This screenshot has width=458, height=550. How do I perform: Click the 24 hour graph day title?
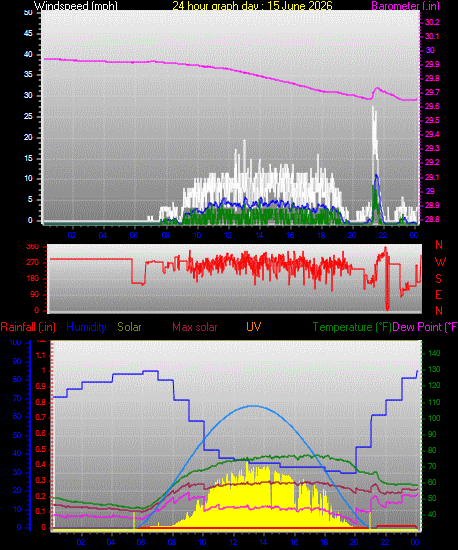252,5
